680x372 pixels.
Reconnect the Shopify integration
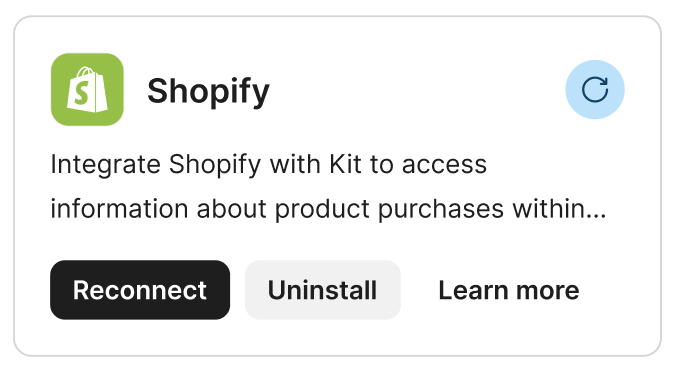click(140, 290)
